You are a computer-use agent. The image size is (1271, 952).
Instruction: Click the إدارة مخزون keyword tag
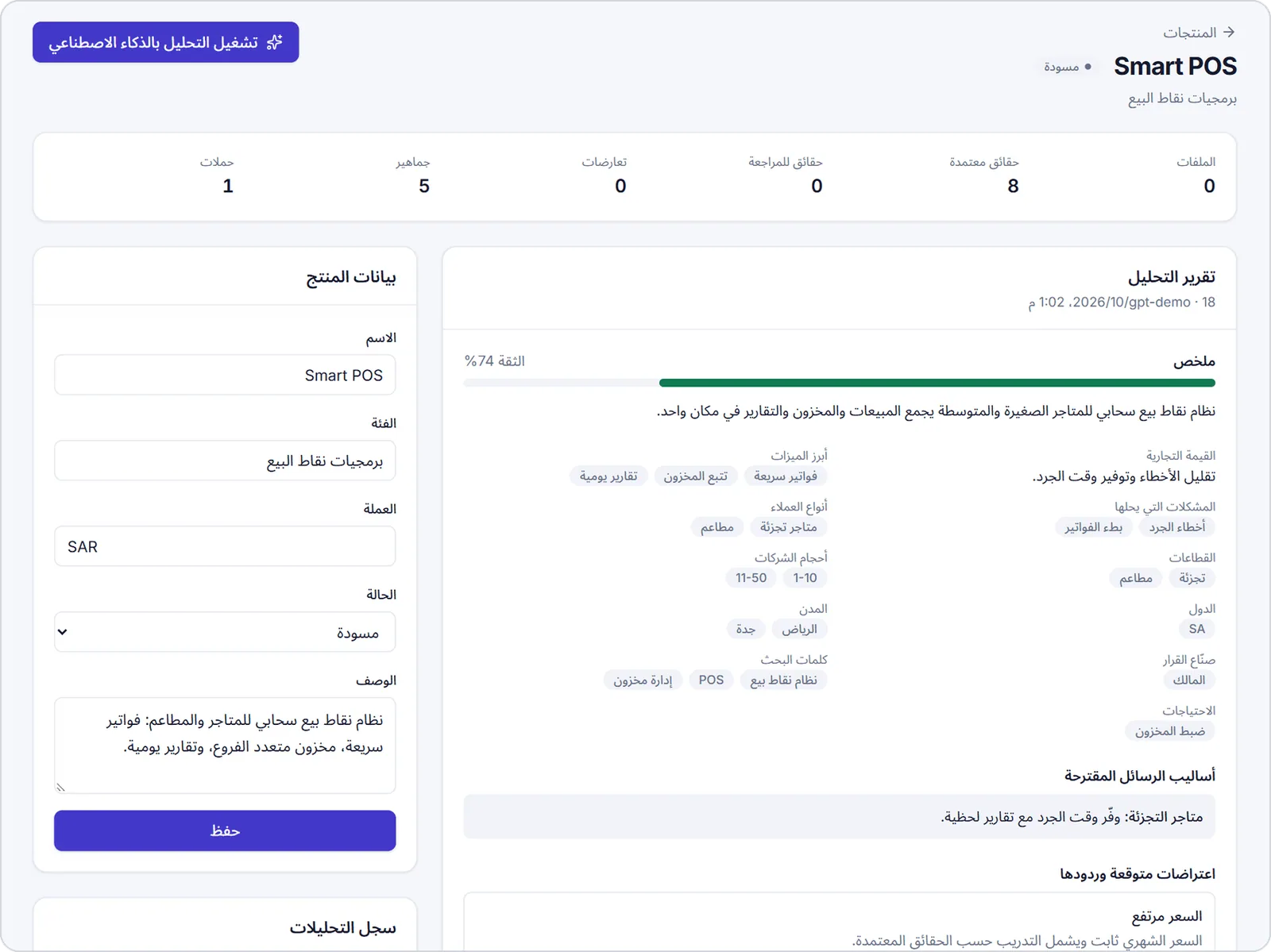click(x=643, y=680)
